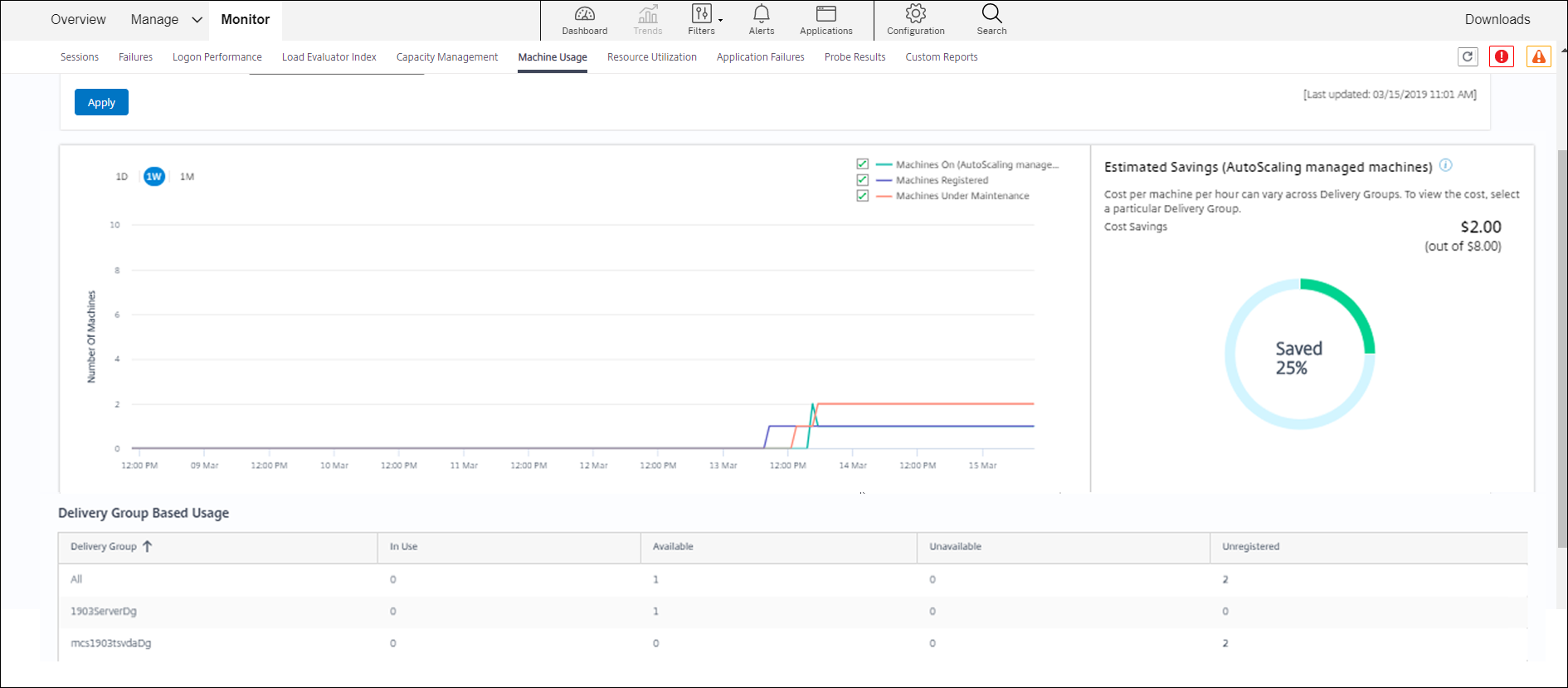This screenshot has width=1568, height=688.
Task: Click the red critical alert icon
Action: click(1502, 56)
